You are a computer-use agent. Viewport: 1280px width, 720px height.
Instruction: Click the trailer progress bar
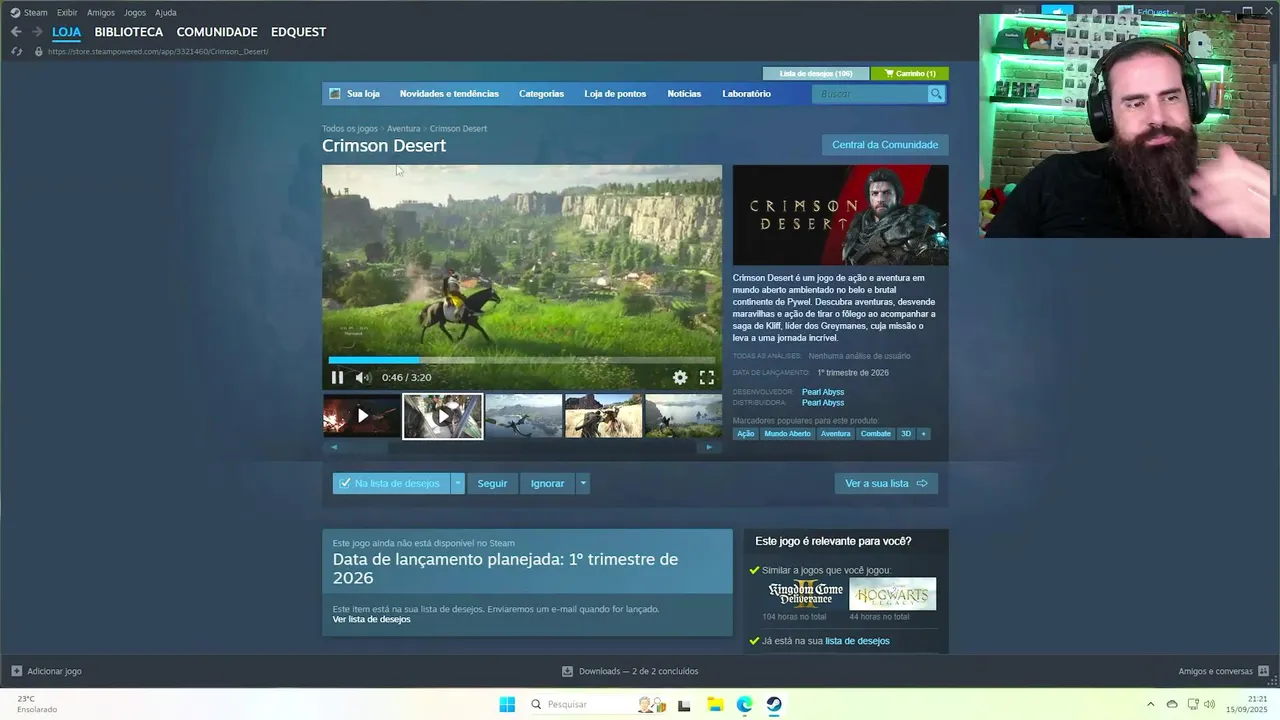pyautogui.click(x=521, y=360)
